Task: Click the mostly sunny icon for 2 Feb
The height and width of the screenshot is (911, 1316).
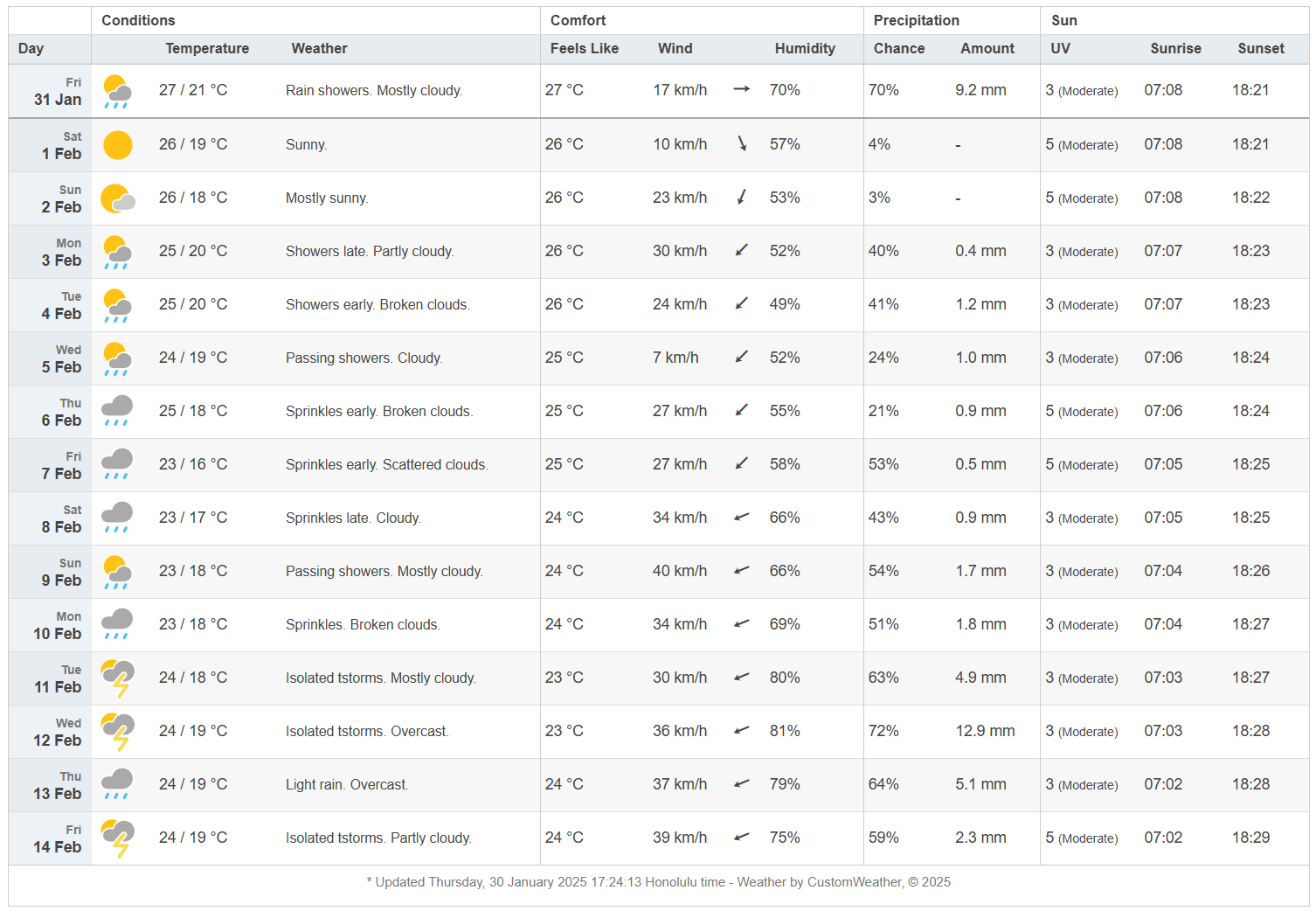Action: point(118,198)
